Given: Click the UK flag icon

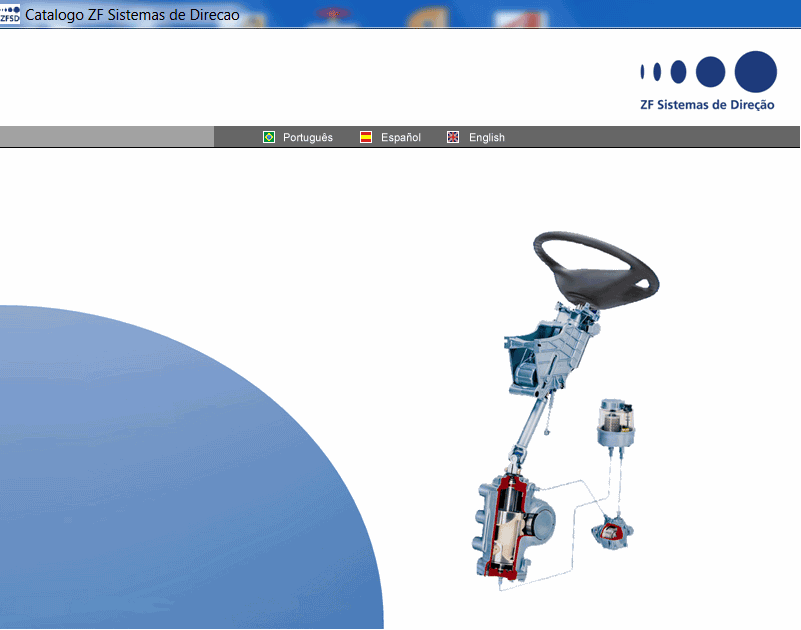Looking at the screenshot, I should pos(453,137).
